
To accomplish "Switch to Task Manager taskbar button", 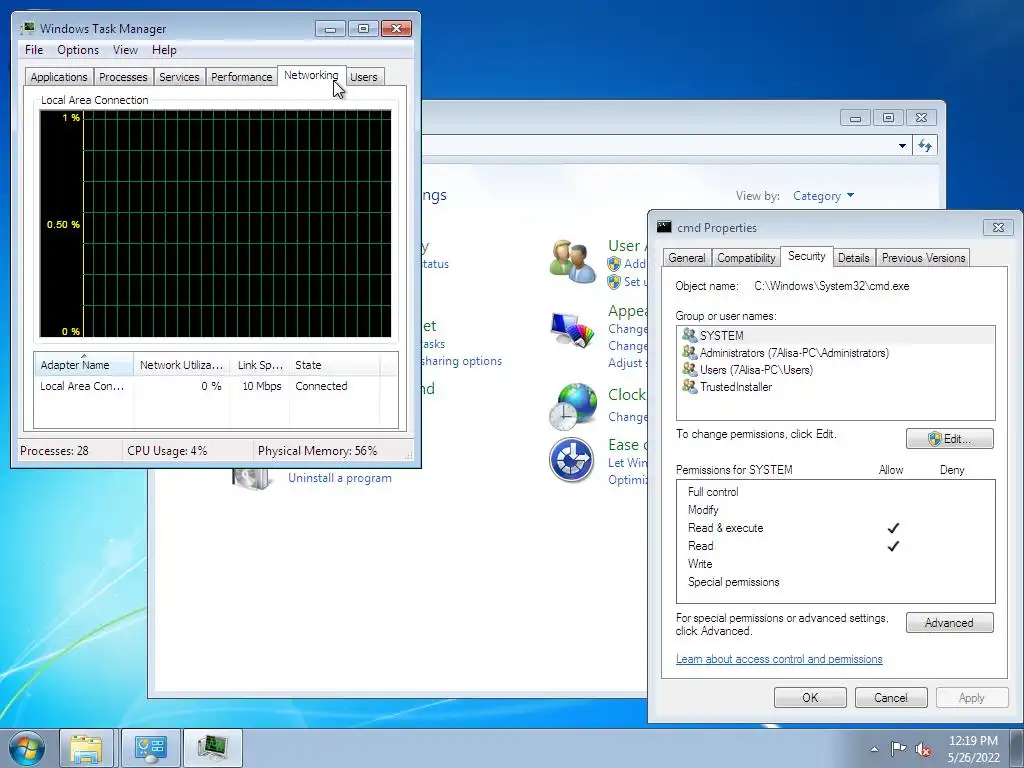I will pos(213,748).
